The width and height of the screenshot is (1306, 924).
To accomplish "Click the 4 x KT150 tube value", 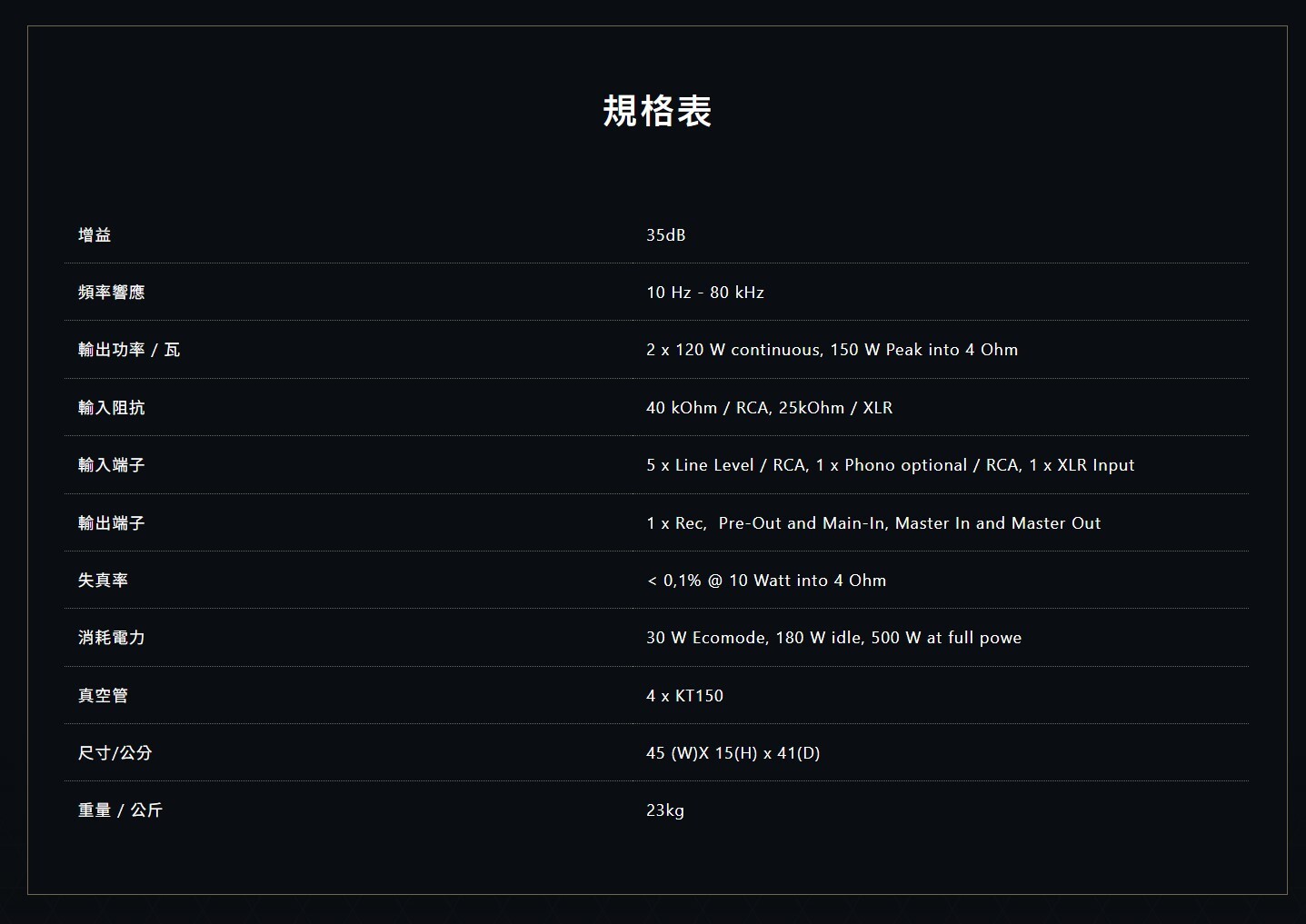I will (x=684, y=696).
